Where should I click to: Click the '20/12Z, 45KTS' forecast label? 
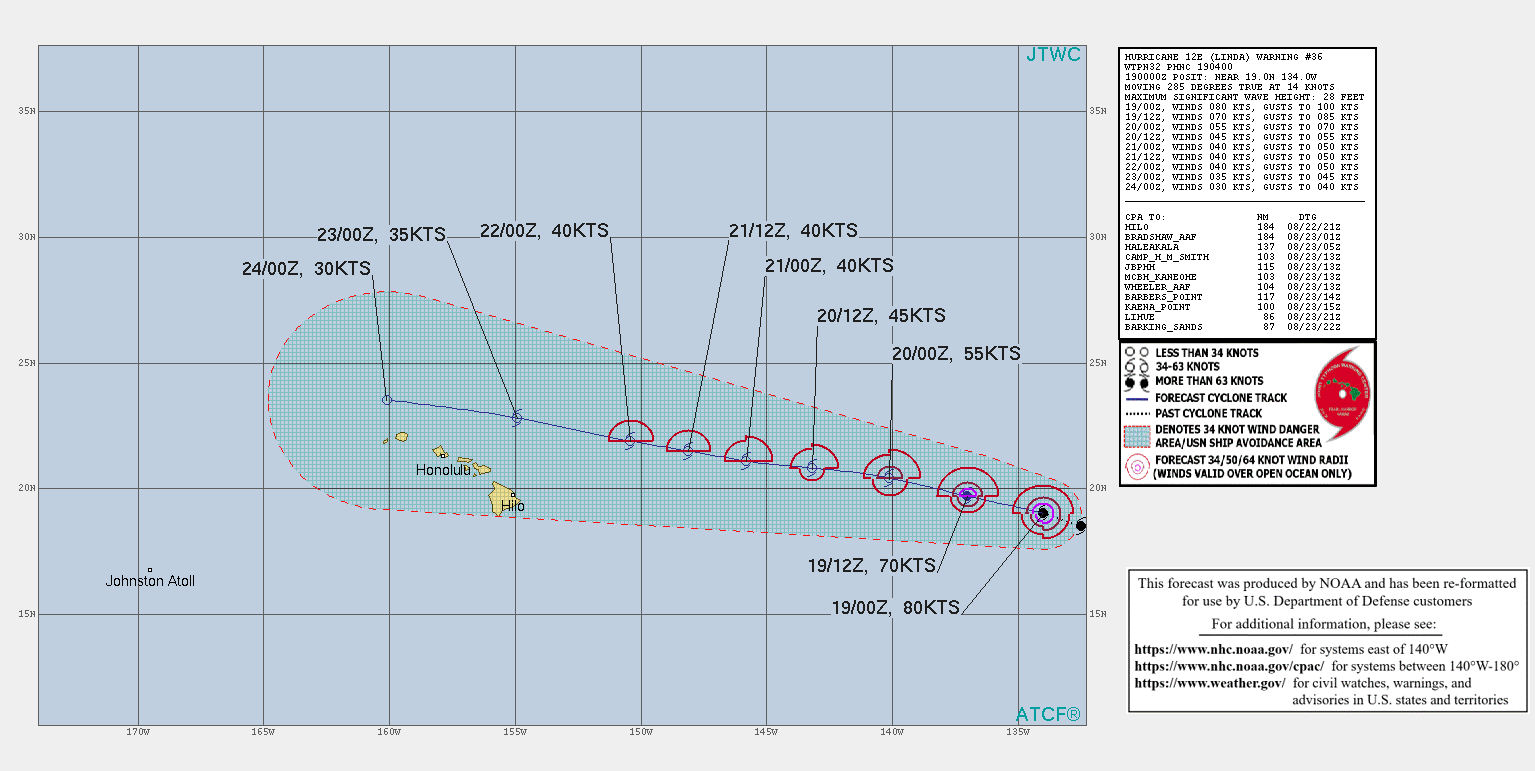coord(881,315)
